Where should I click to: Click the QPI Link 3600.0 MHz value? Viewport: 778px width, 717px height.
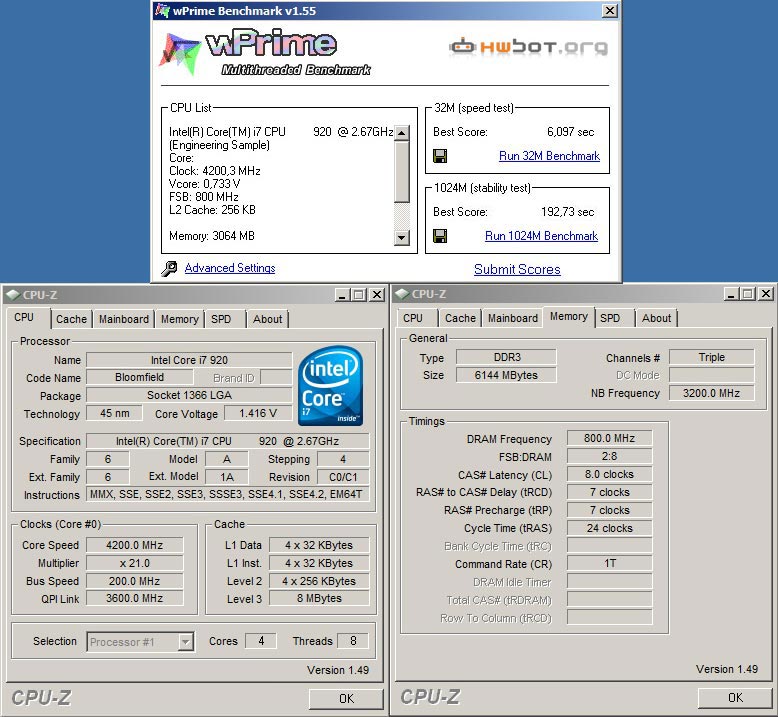pyautogui.click(x=134, y=598)
